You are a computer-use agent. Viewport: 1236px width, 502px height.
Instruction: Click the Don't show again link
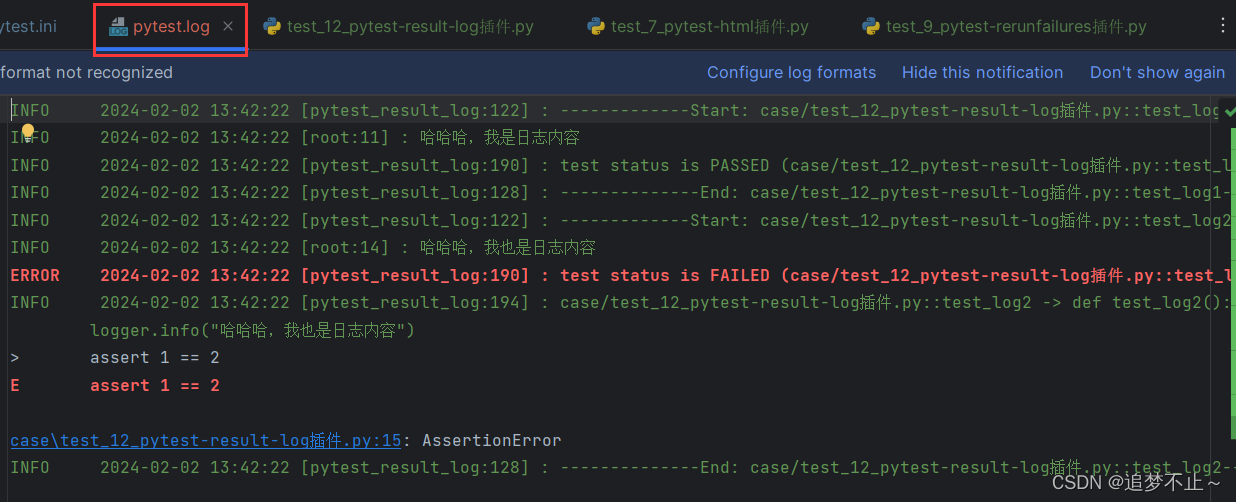1157,72
